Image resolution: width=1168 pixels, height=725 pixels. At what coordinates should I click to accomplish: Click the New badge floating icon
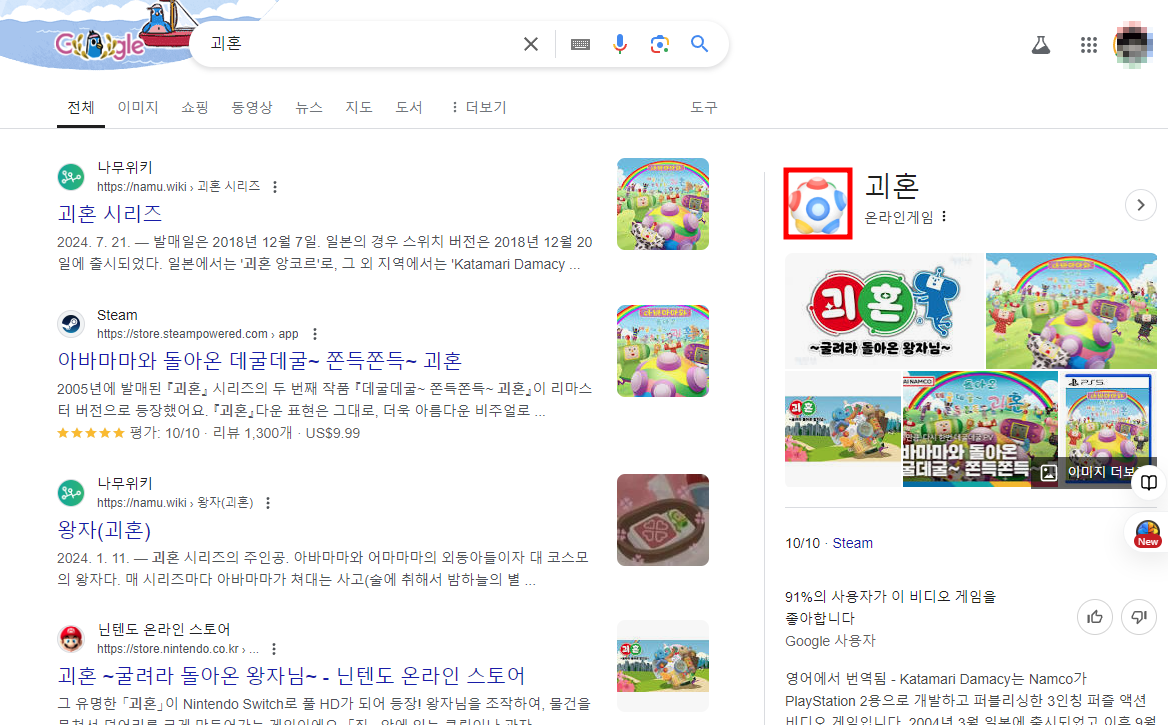click(x=1147, y=533)
